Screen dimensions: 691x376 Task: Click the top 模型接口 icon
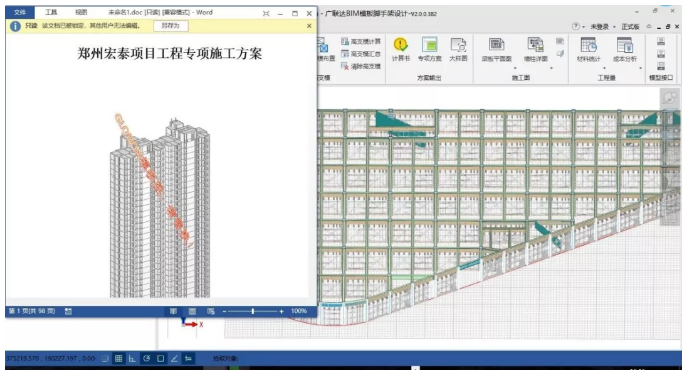661,41
